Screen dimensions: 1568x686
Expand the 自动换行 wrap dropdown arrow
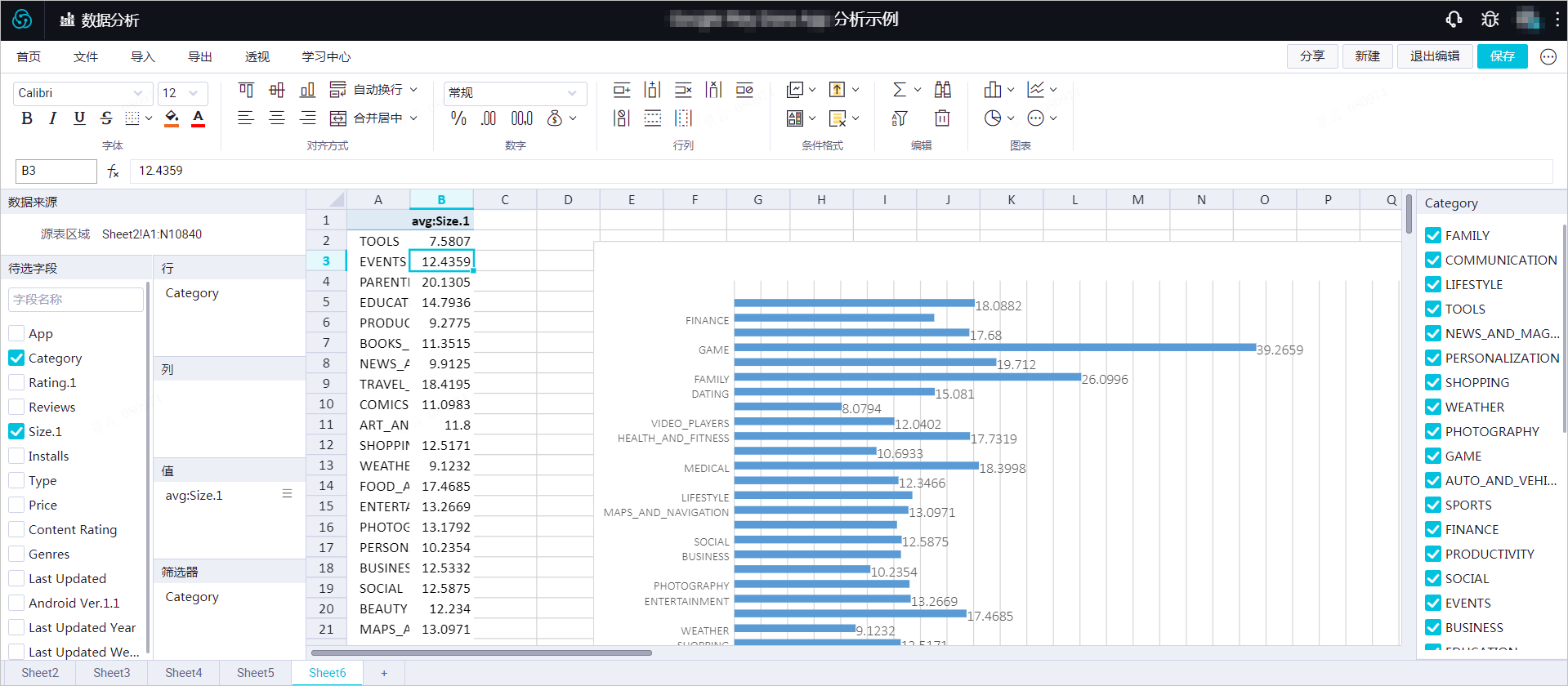413,89
